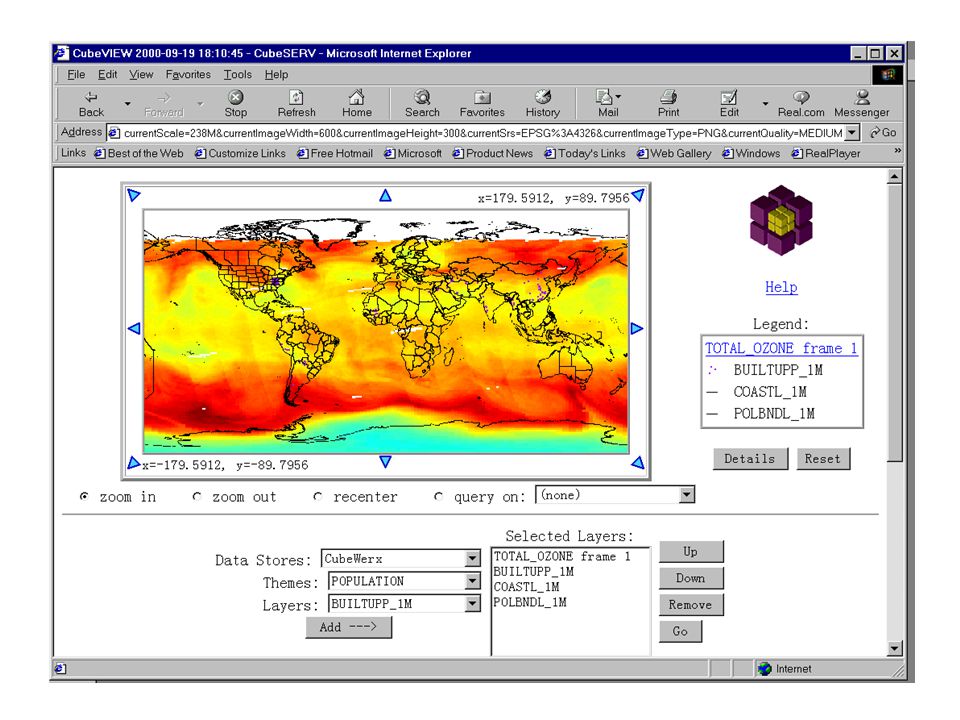
Task: Click the Forward toolbar icon
Action: click(x=163, y=103)
